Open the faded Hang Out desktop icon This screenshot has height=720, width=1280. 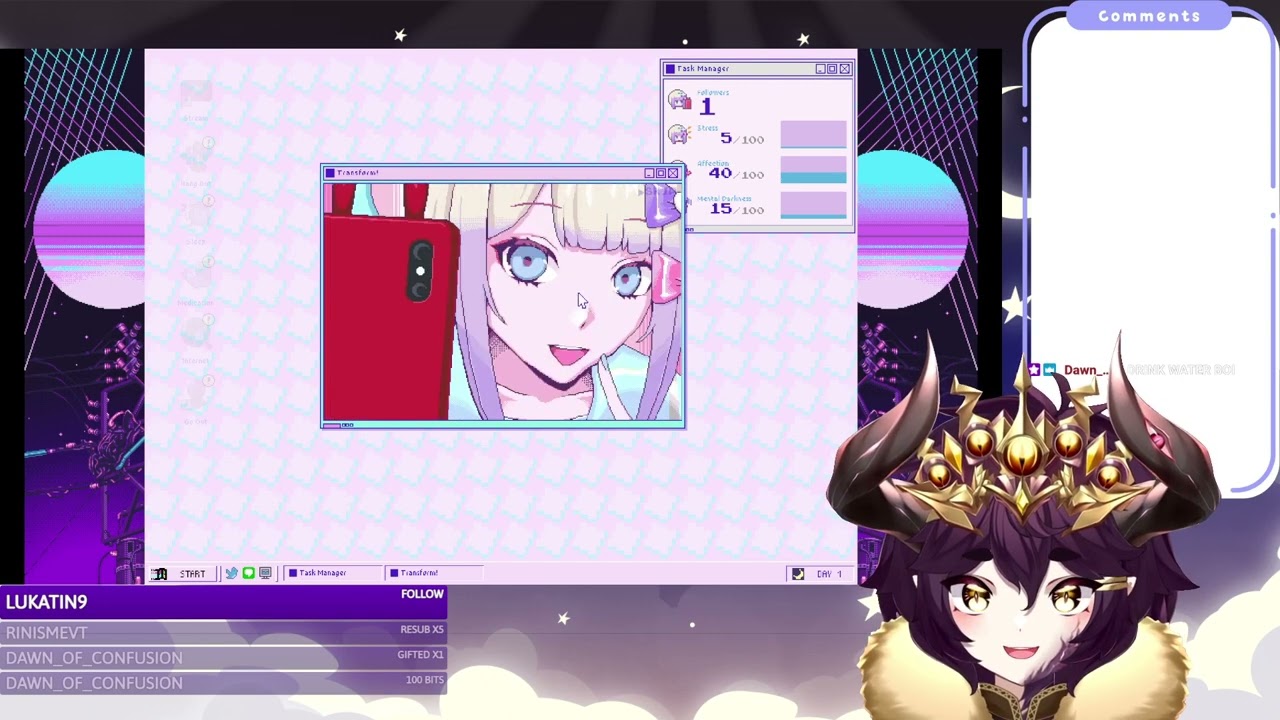196,161
